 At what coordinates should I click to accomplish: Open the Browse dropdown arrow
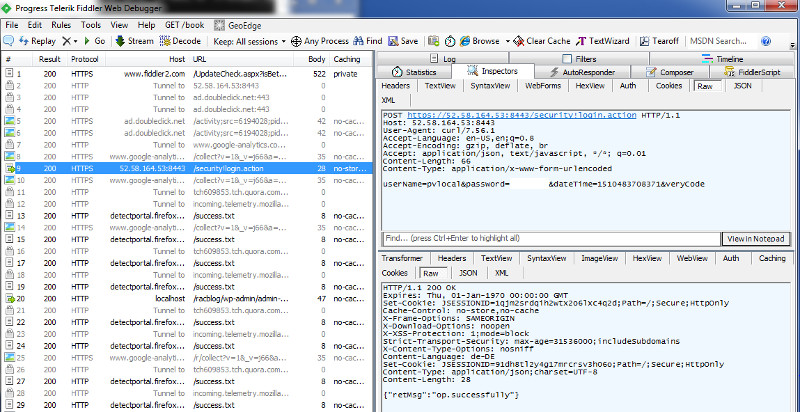point(508,41)
